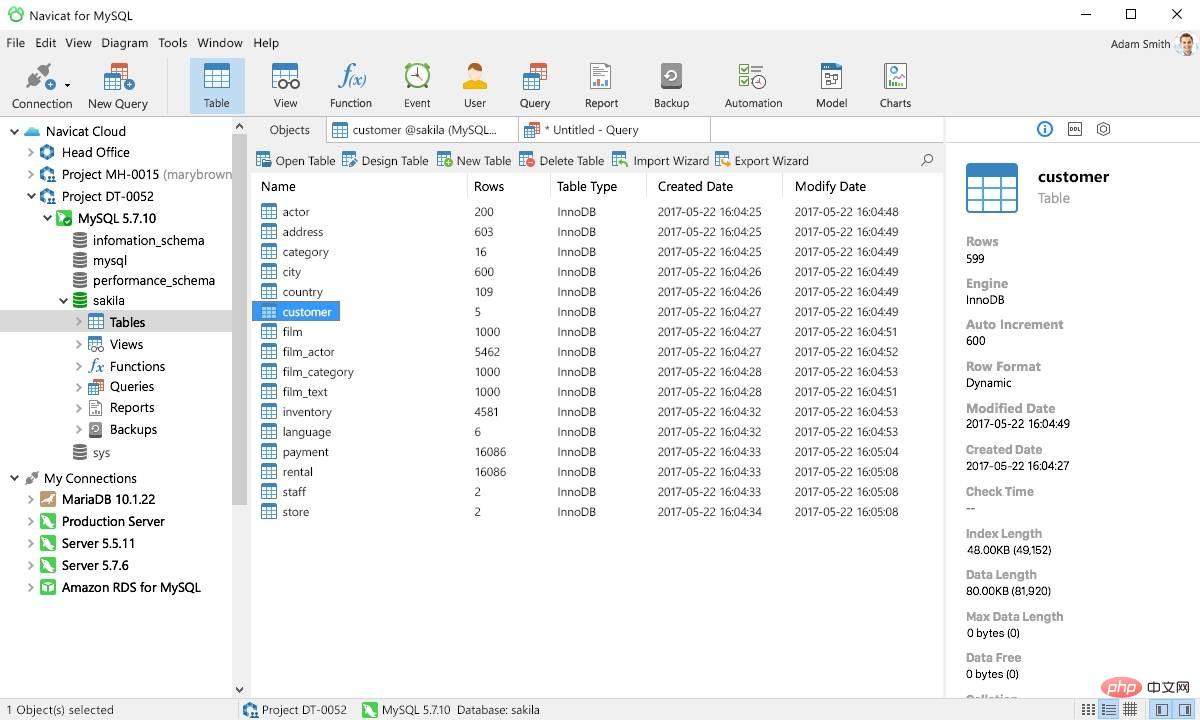The image size is (1200, 720).
Task: Expand the MariaDB 10.1.22 connection
Action: point(30,499)
